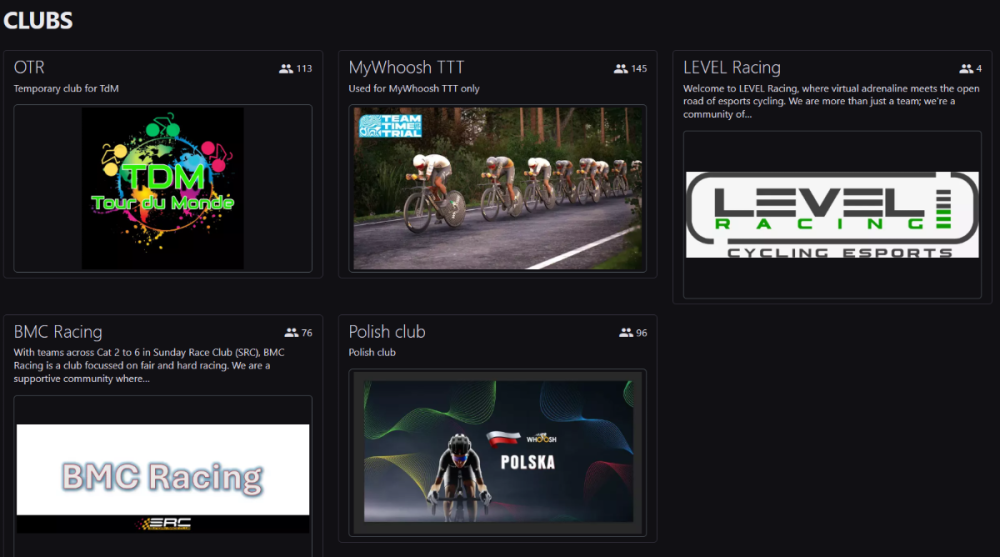
Task: Click the members icon on Polish club card
Action: pyautogui.click(x=626, y=333)
